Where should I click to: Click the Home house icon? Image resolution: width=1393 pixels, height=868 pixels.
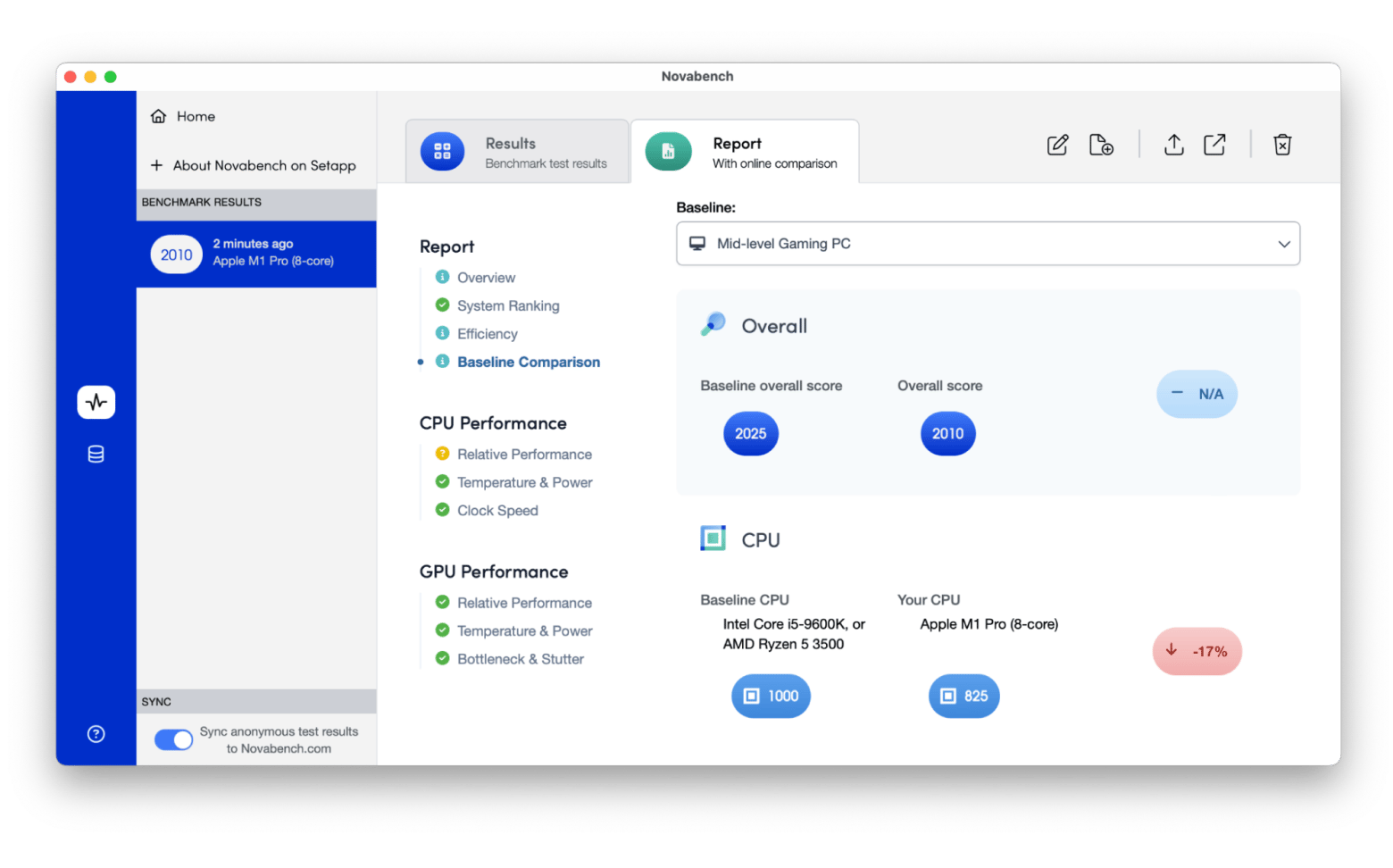158,116
